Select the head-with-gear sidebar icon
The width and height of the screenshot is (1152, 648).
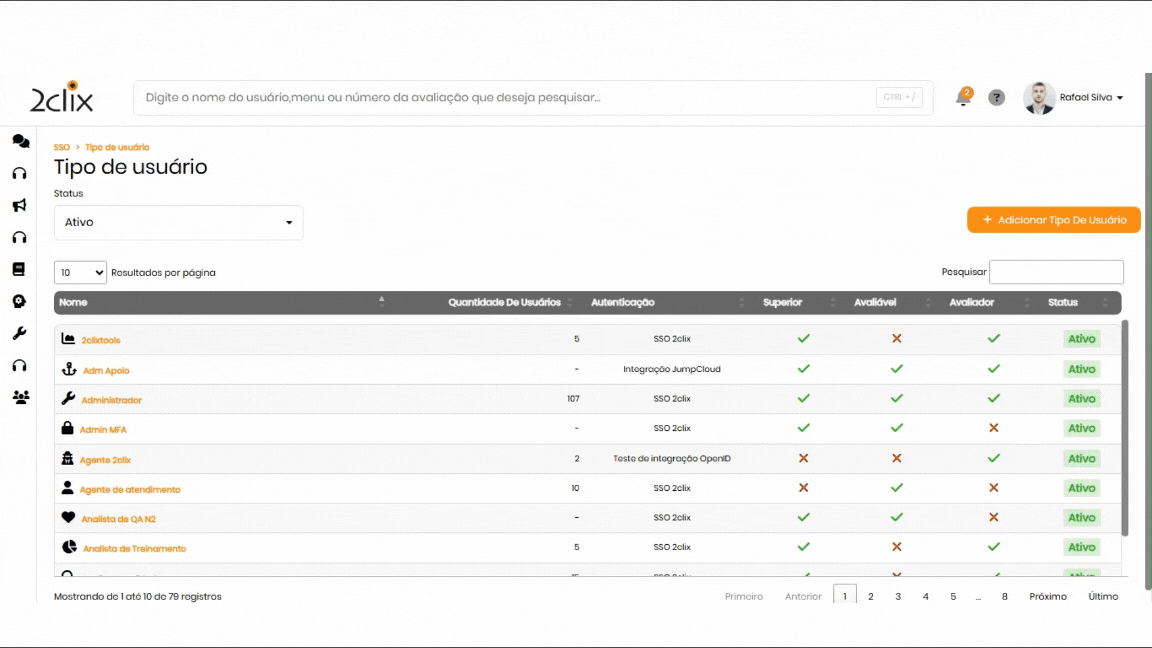(19, 301)
